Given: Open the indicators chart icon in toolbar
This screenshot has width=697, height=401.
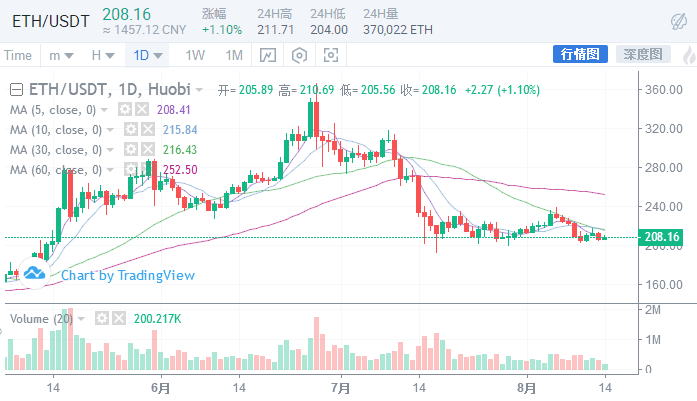Looking at the screenshot, I should point(268,55).
